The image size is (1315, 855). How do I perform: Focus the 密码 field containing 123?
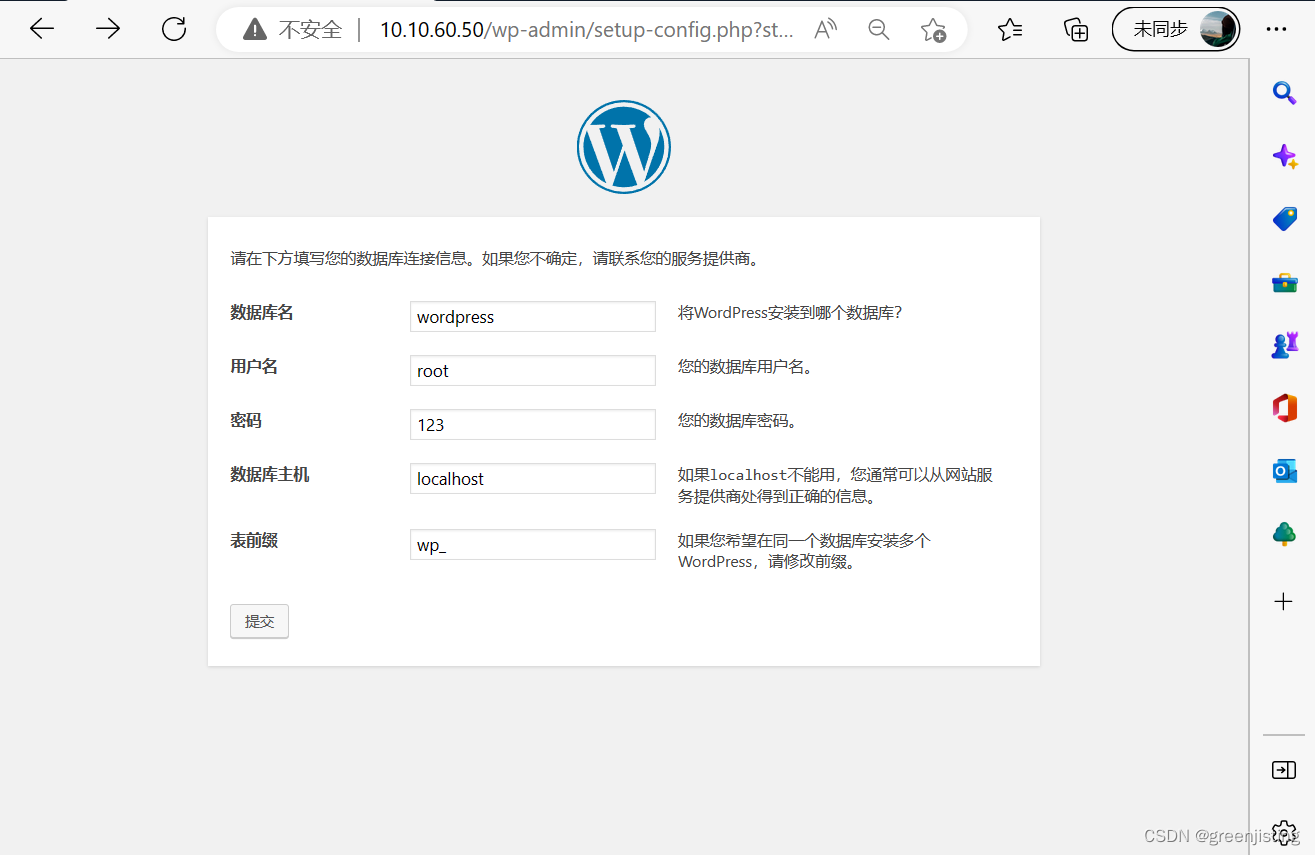533,424
